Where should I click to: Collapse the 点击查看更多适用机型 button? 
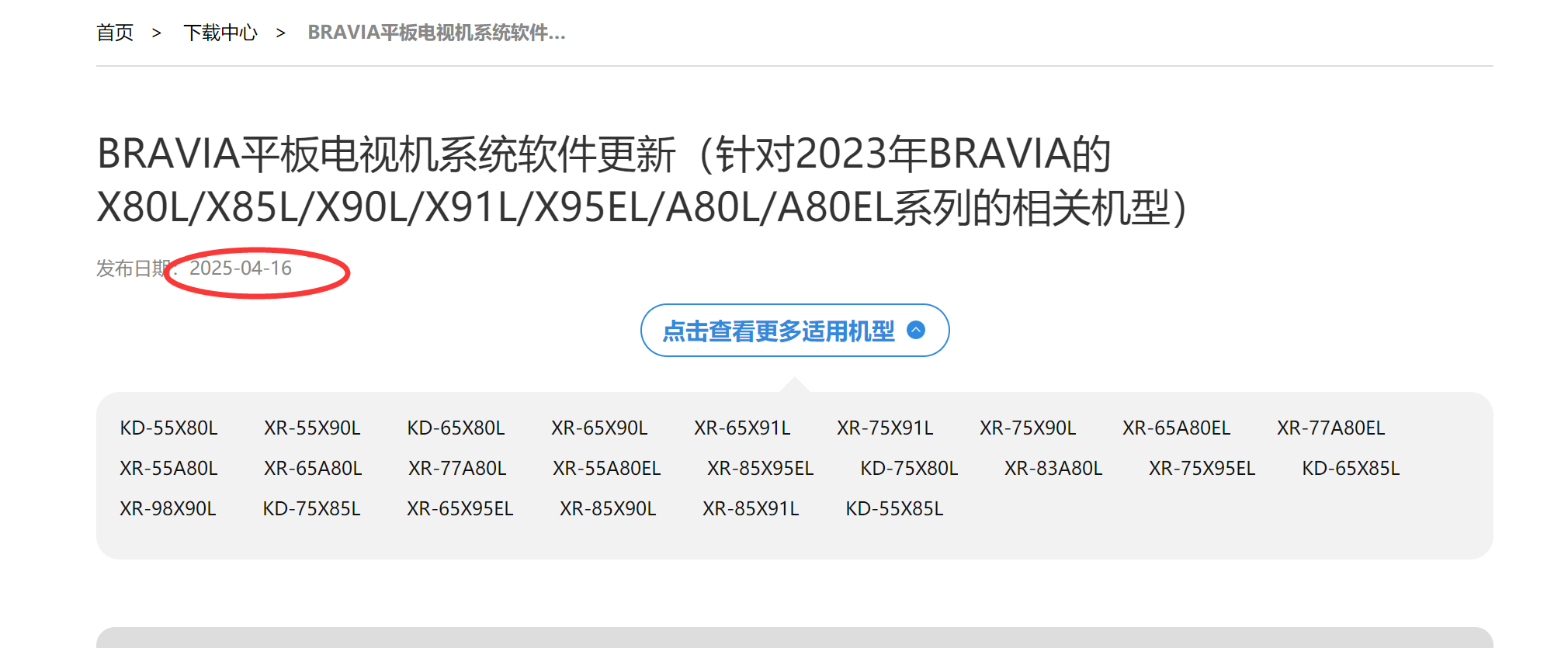(x=795, y=331)
